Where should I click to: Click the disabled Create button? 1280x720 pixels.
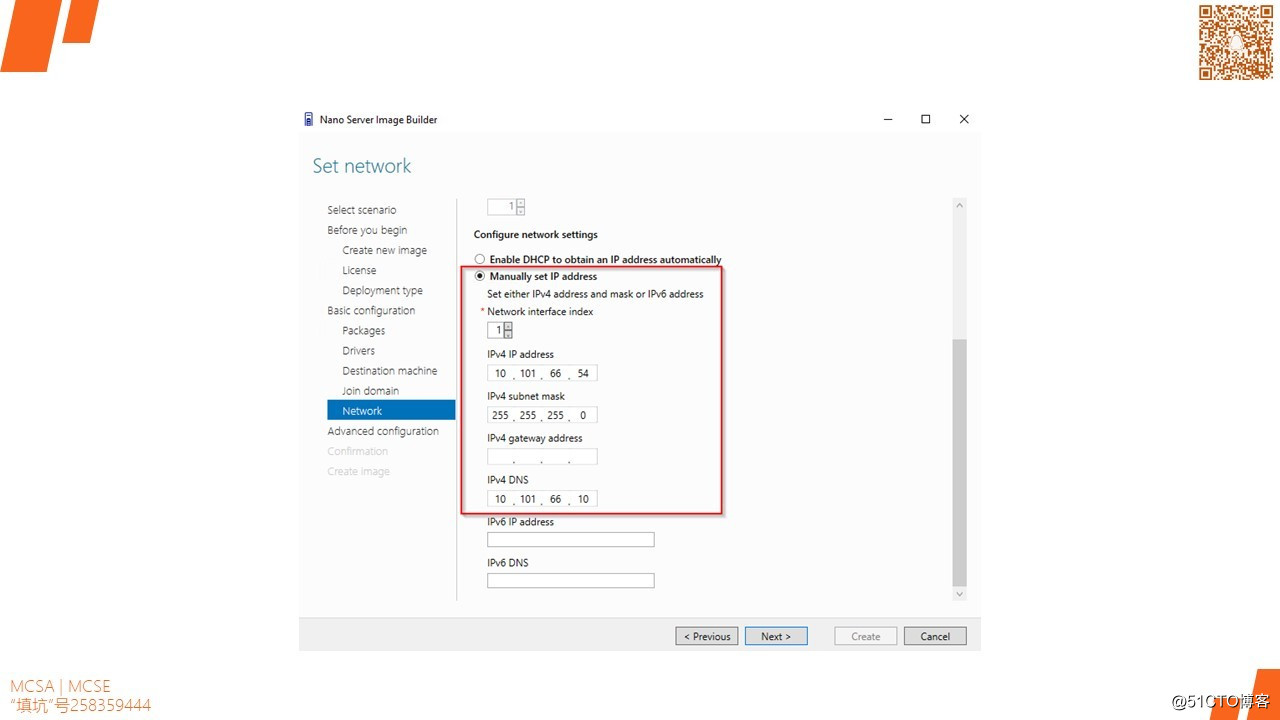[866, 636]
